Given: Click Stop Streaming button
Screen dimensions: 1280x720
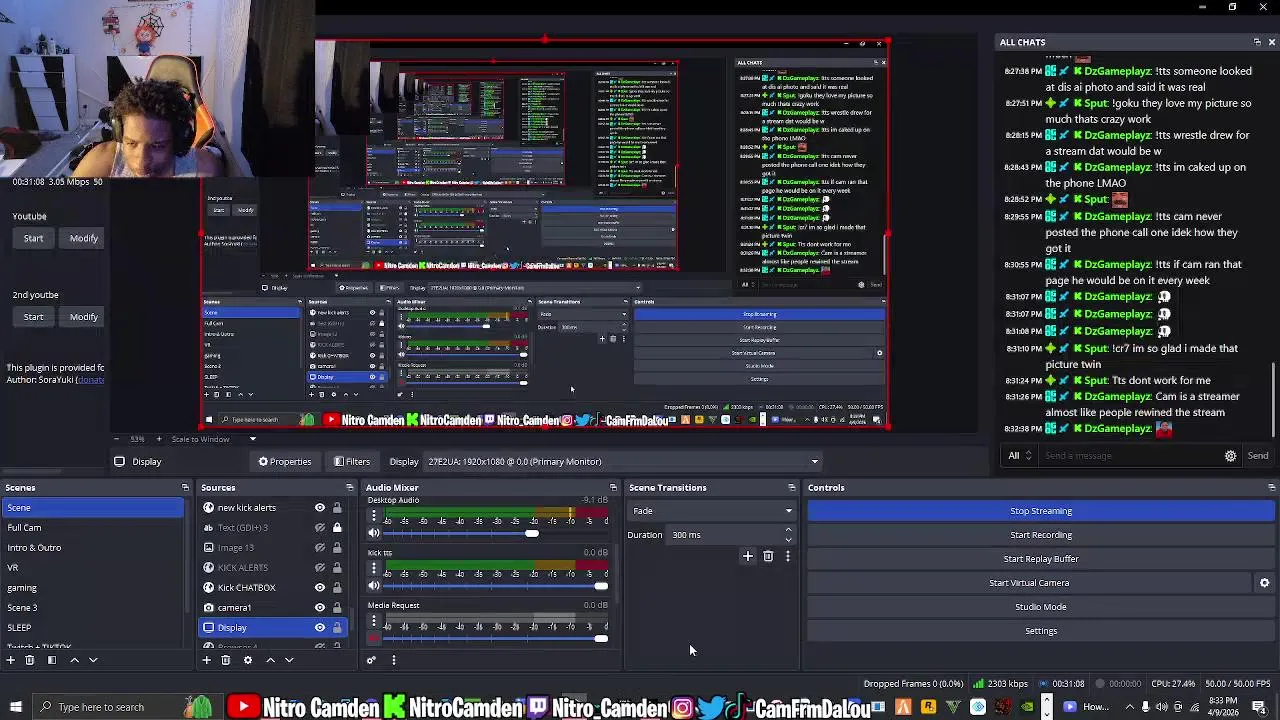Looking at the screenshot, I should [1041, 511].
